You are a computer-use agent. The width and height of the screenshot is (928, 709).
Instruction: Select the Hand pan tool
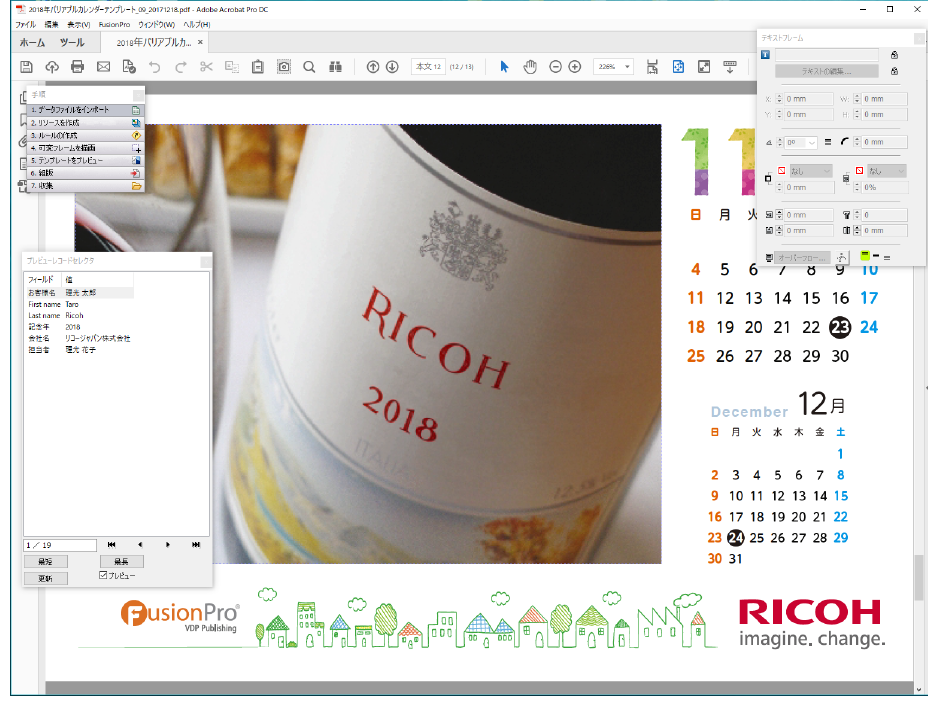pyautogui.click(x=530, y=67)
